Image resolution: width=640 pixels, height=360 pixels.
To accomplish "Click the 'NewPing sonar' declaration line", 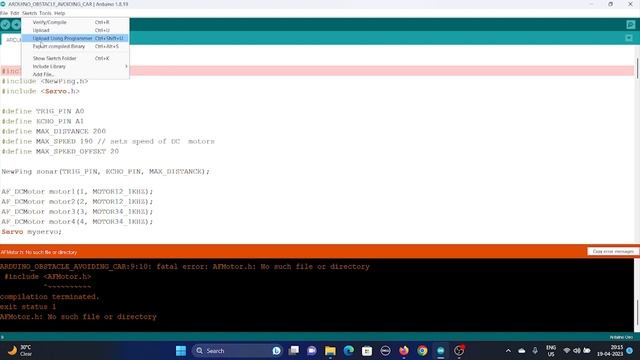I will click(105, 171).
